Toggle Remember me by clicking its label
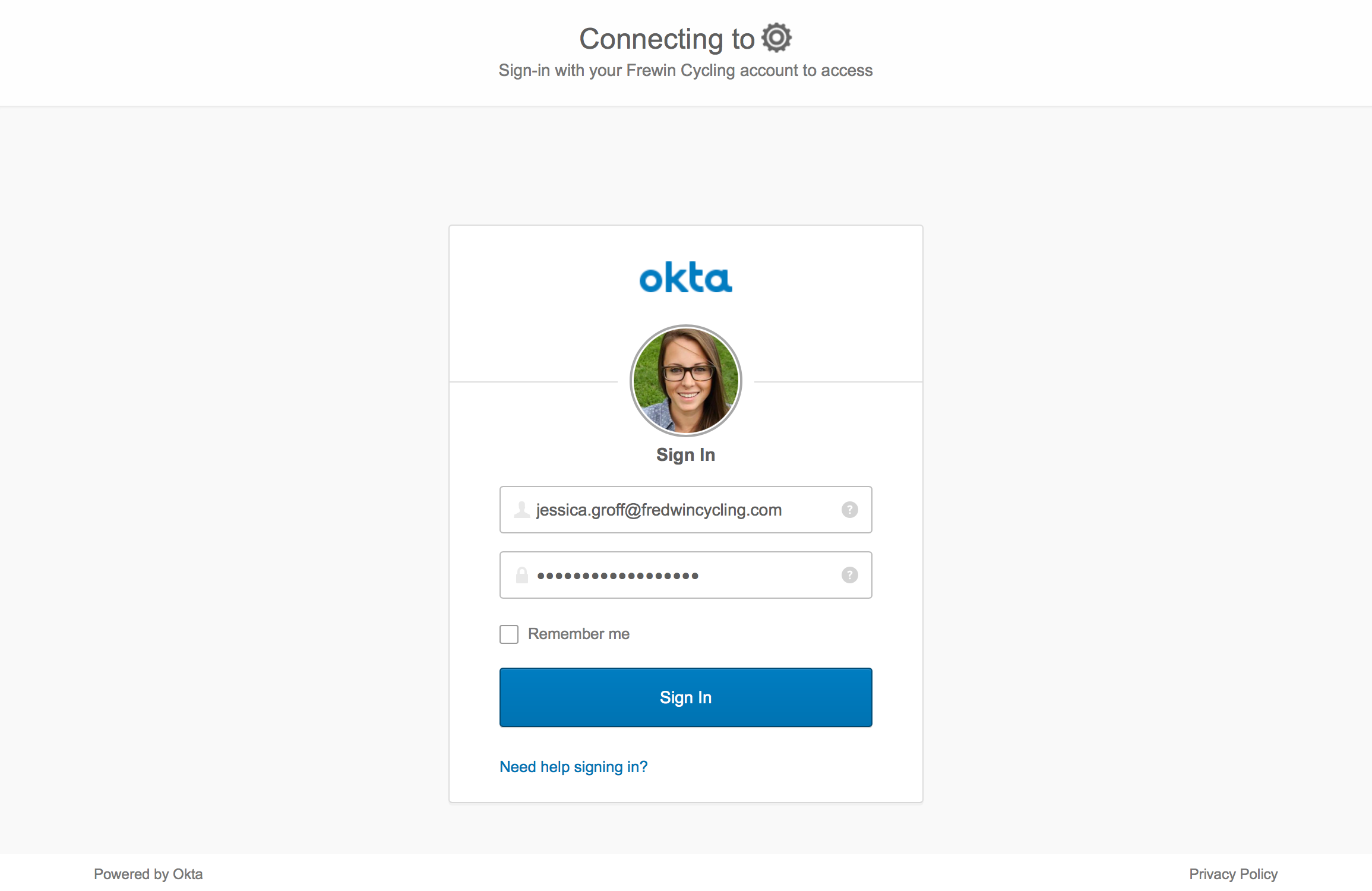This screenshot has height=891, width=1372. pos(578,634)
